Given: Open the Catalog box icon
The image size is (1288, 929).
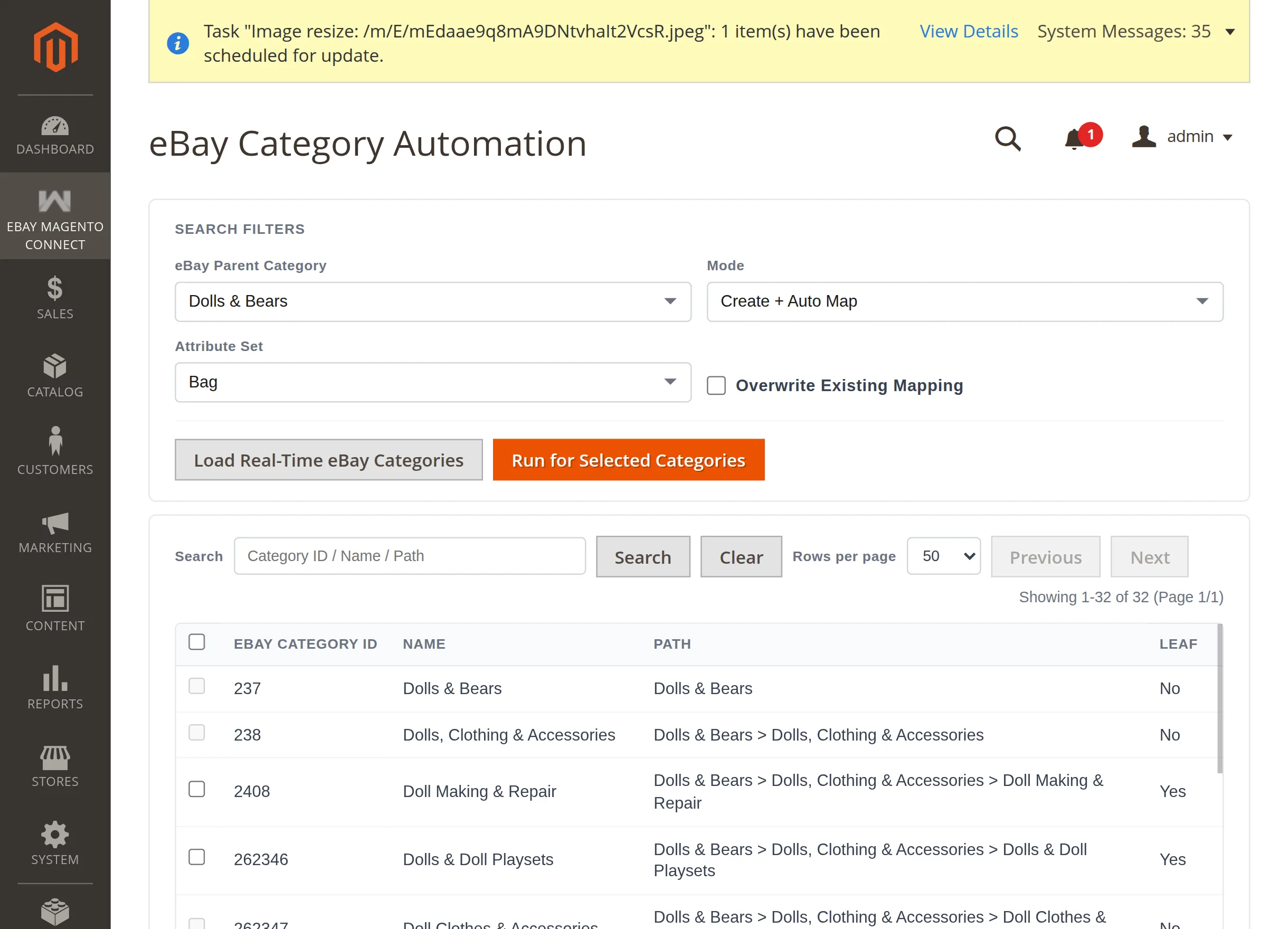Looking at the screenshot, I should point(55,366).
